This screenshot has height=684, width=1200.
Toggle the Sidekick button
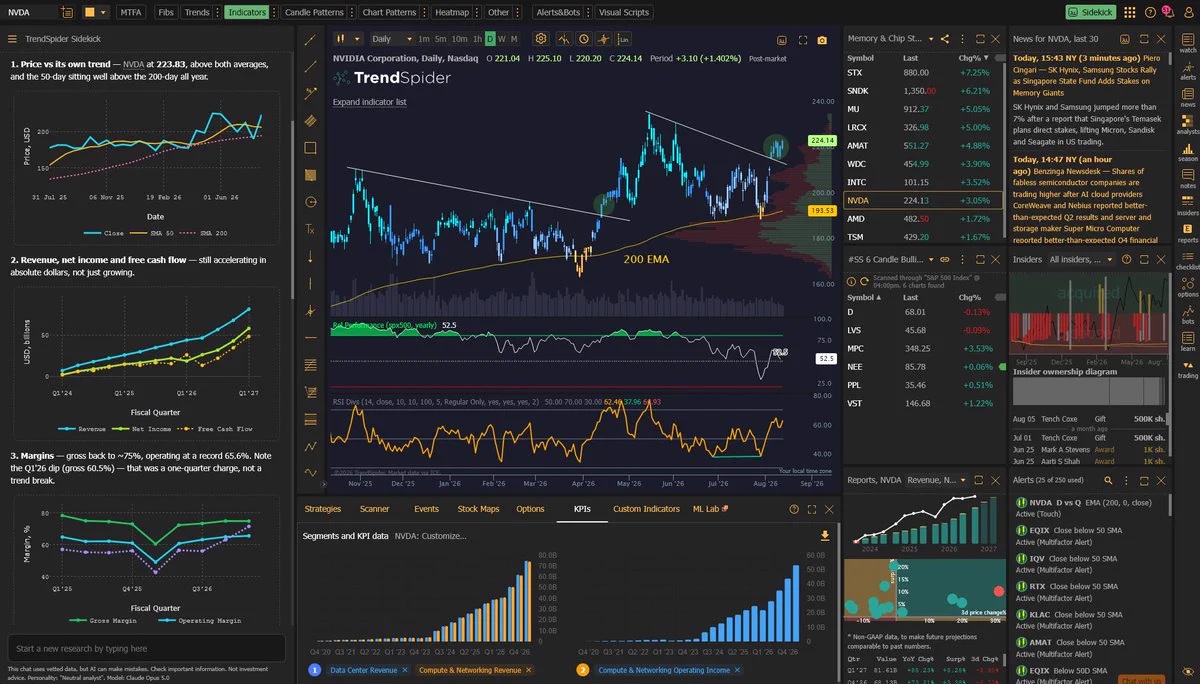pyautogui.click(x=1090, y=12)
